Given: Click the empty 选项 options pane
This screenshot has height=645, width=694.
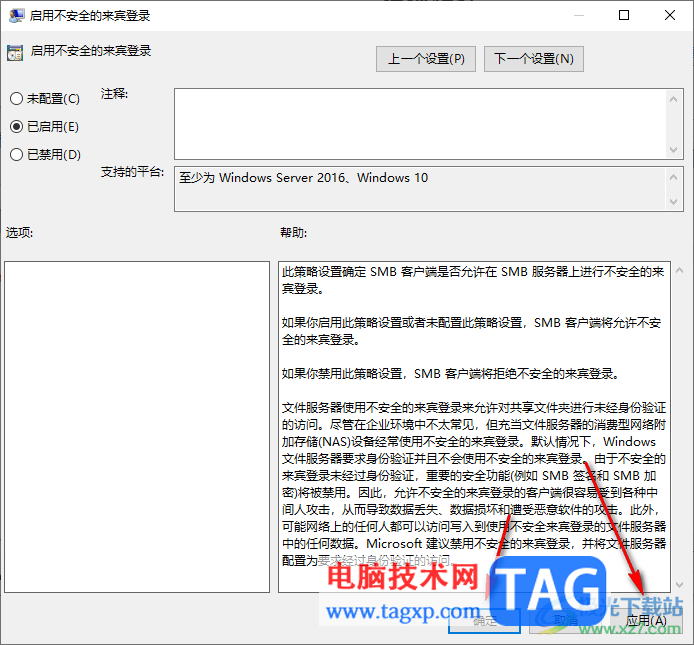Looking at the screenshot, I should coord(137,427).
